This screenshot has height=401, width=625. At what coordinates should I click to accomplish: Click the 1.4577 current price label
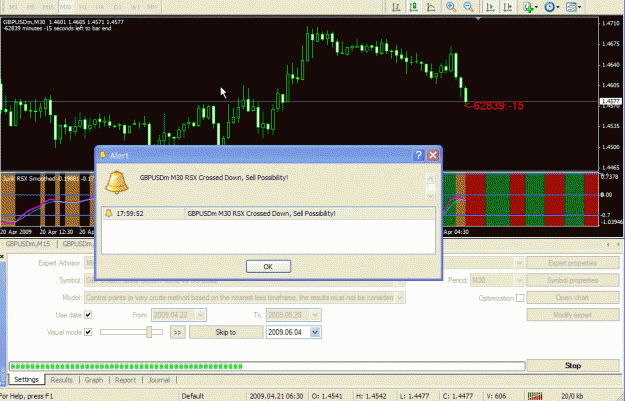610,102
